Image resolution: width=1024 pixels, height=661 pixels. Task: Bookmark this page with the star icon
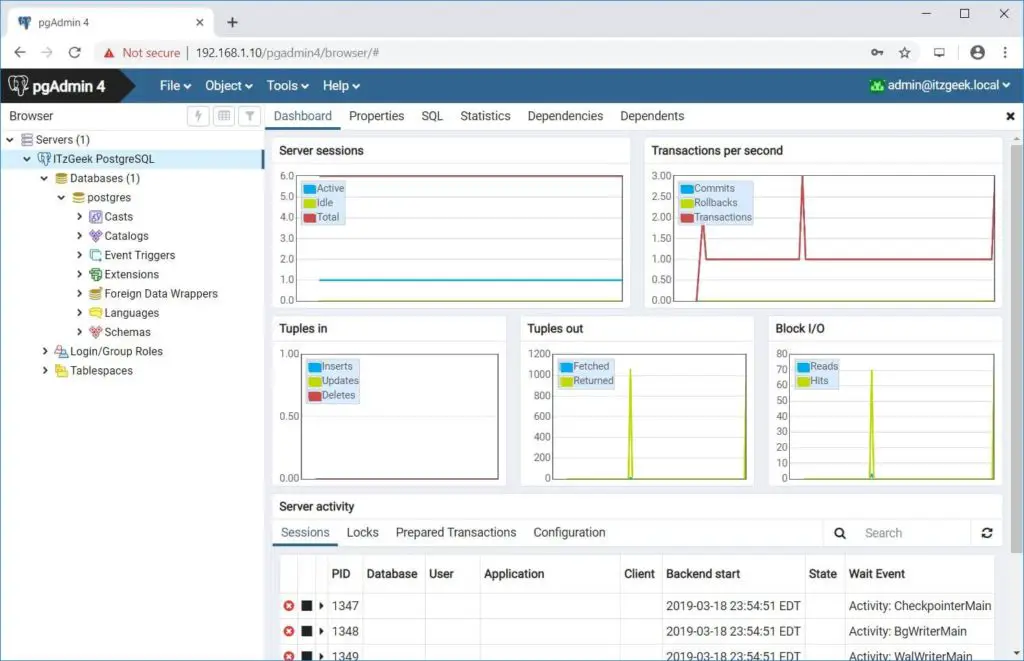click(904, 53)
